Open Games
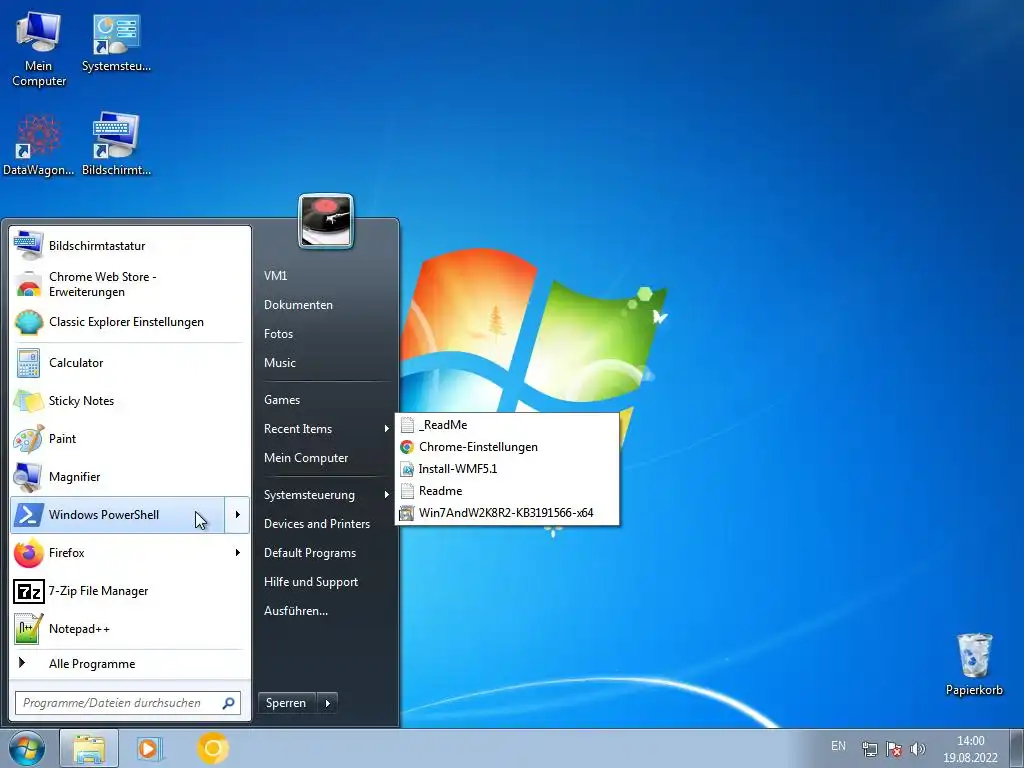1024x768 pixels. [x=325, y=400]
